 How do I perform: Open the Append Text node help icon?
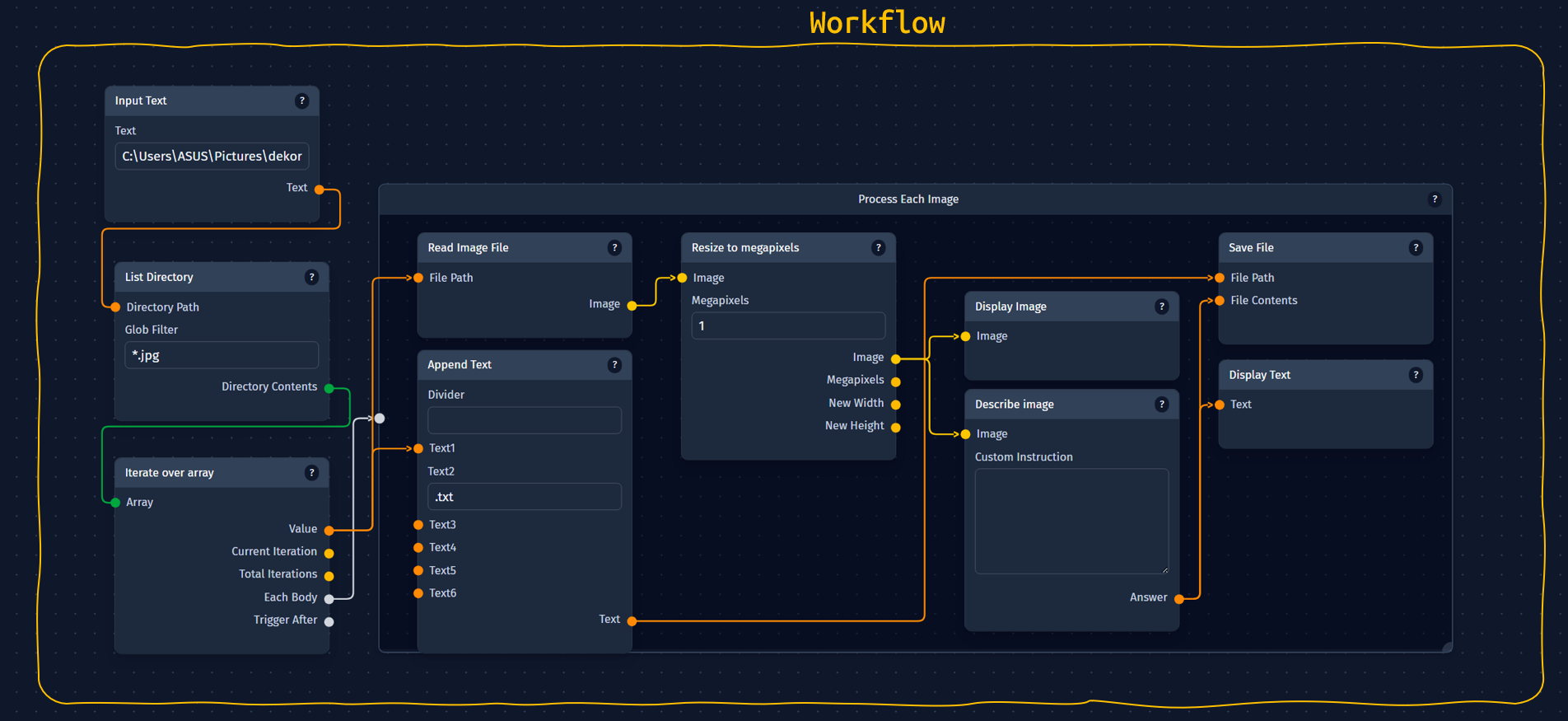(614, 365)
